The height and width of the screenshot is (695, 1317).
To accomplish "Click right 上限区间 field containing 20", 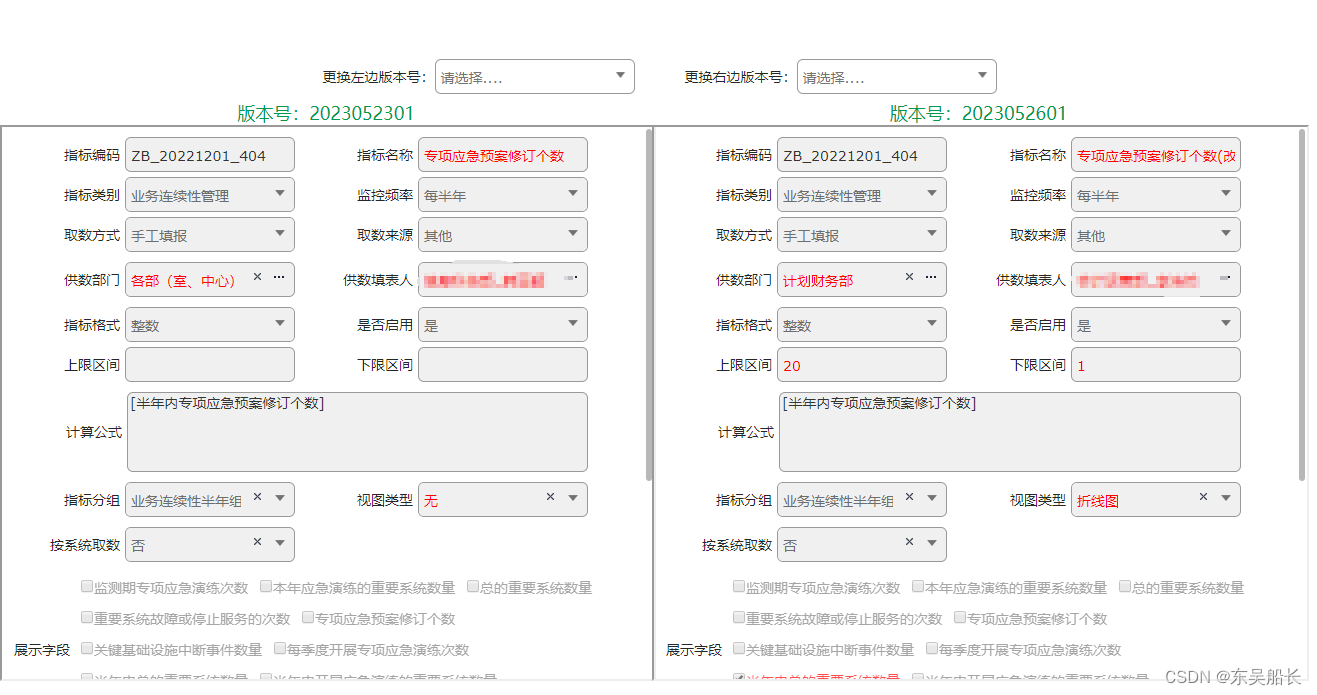I will 861,364.
